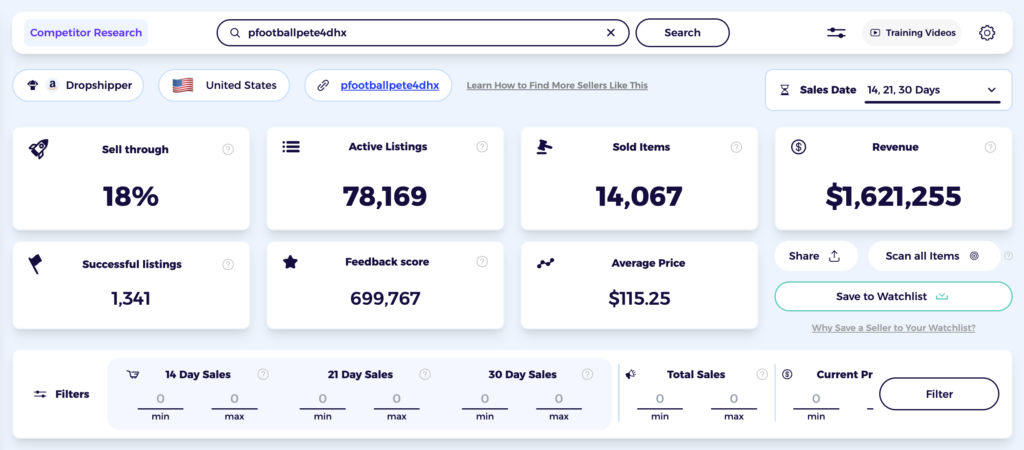The width and height of the screenshot is (1024, 450).
Task: Open the Competitor Research tab
Action: coord(86,33)
